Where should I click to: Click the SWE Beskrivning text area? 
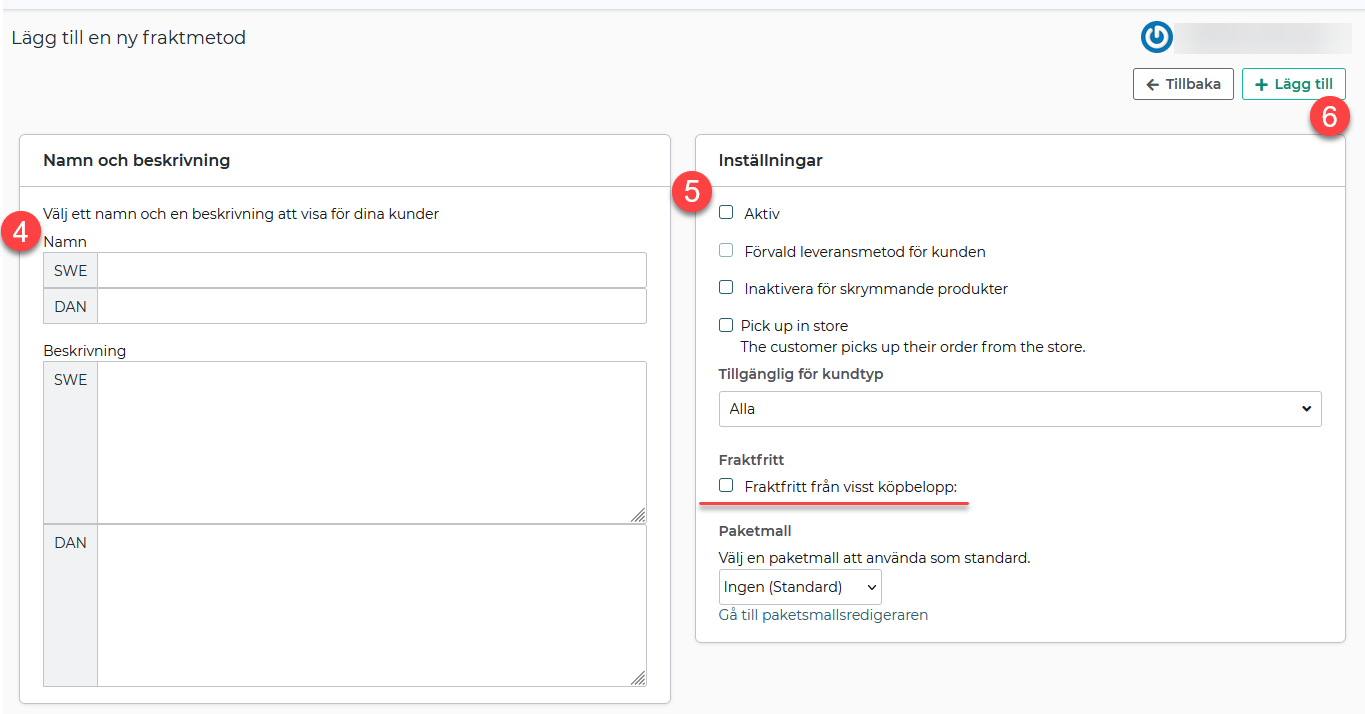pyautogui.click(x=371, y=442)
